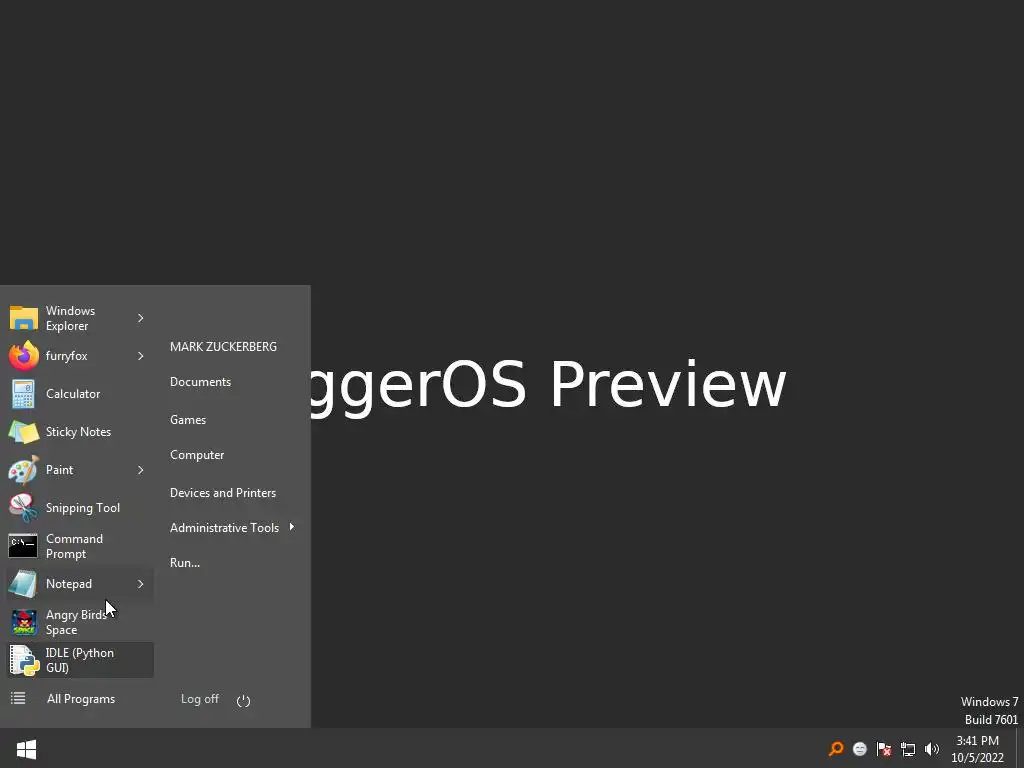The width and height of the screenshot is (1024, 768).
Task: Click the Sticky Notes label text
Action: 78,432
